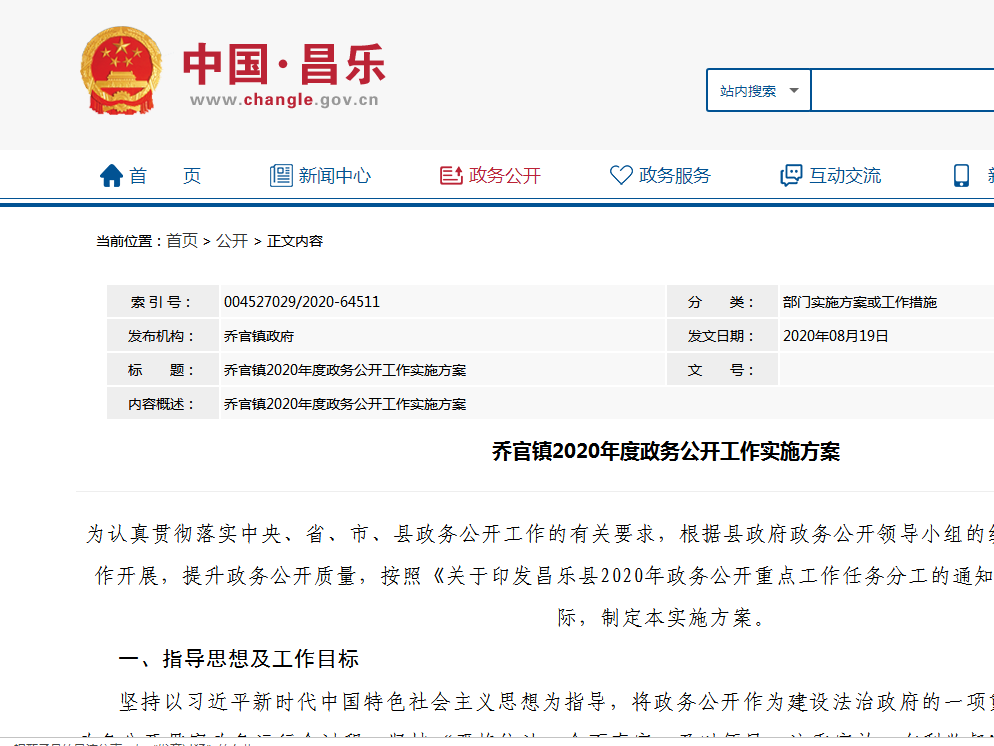Go to 政务服务 navigation label

675,176
